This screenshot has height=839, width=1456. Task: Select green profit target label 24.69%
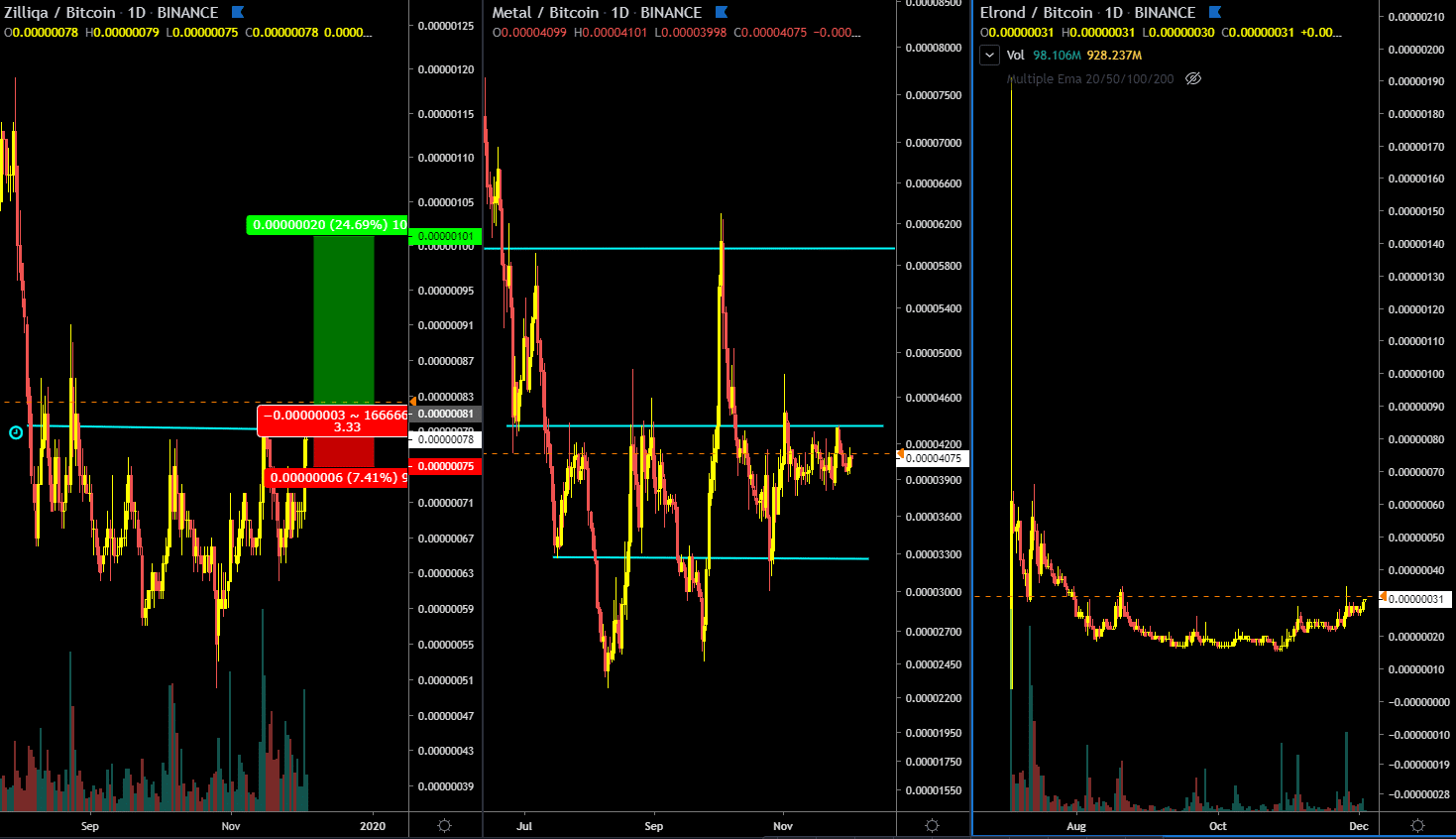pyautogui.click(x=327, y=225)
